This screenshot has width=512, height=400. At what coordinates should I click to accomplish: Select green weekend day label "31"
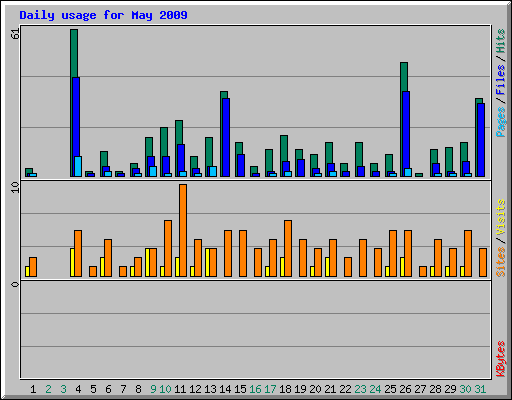click(480, 389)
